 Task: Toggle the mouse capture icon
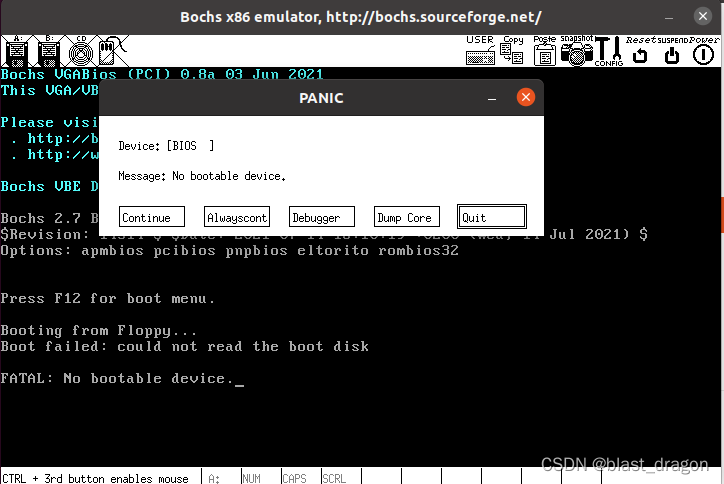tap(113, 51)
